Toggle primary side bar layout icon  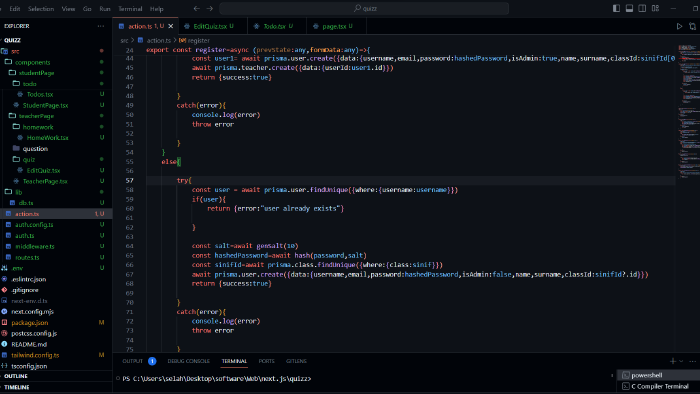pos(616,8)
